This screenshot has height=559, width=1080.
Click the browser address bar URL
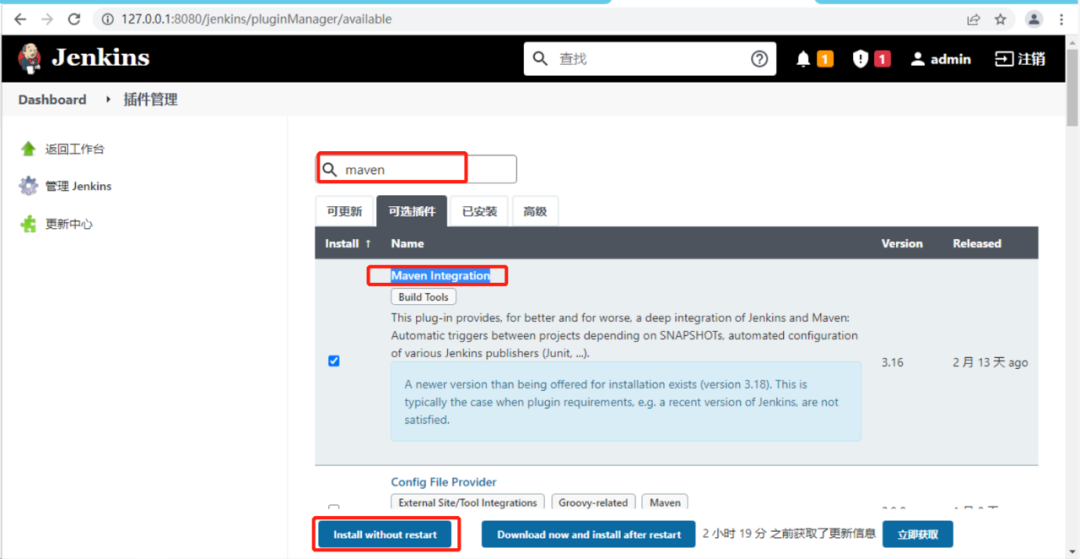(256, 19)
